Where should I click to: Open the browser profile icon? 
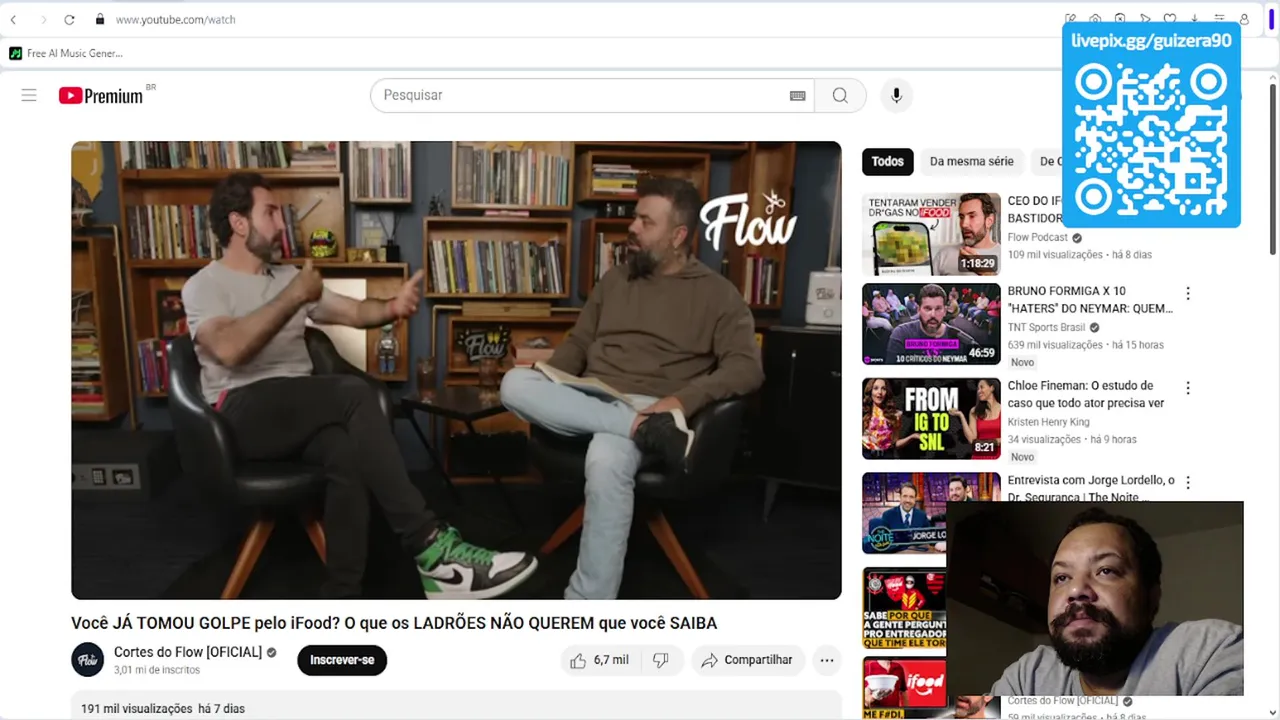tap(1244, 18)
